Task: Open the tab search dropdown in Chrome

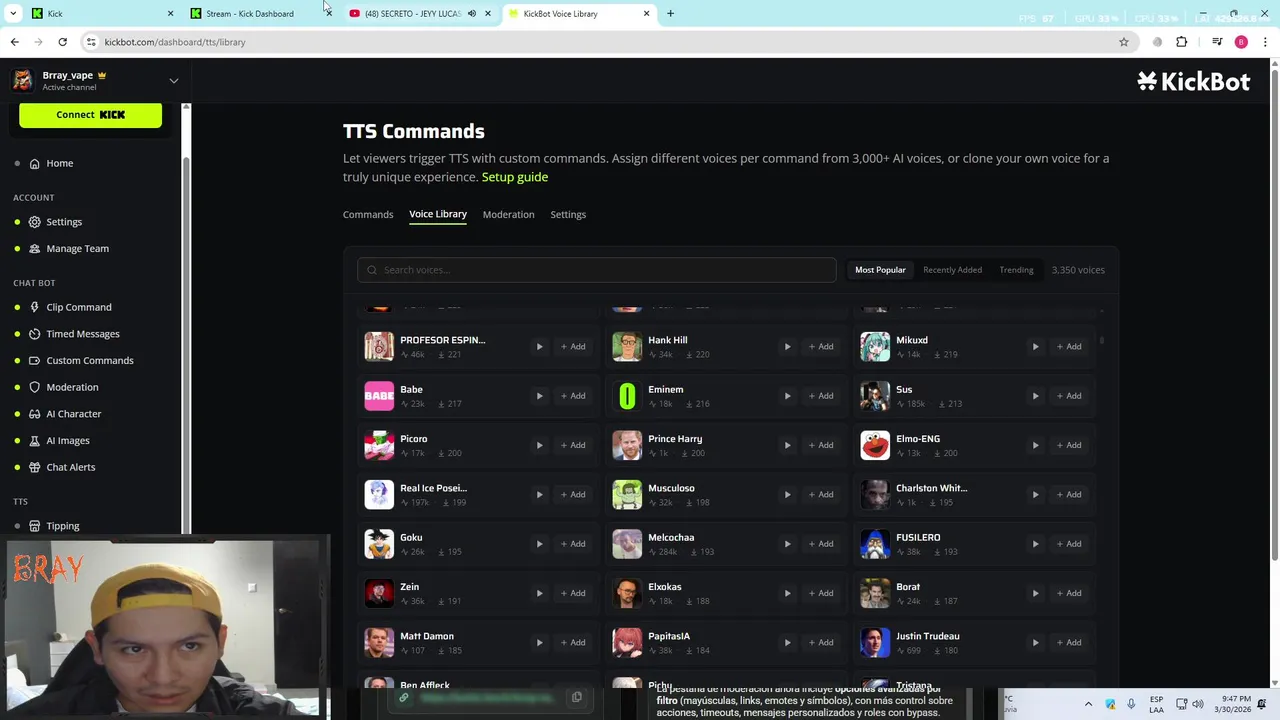Action: 13,13
